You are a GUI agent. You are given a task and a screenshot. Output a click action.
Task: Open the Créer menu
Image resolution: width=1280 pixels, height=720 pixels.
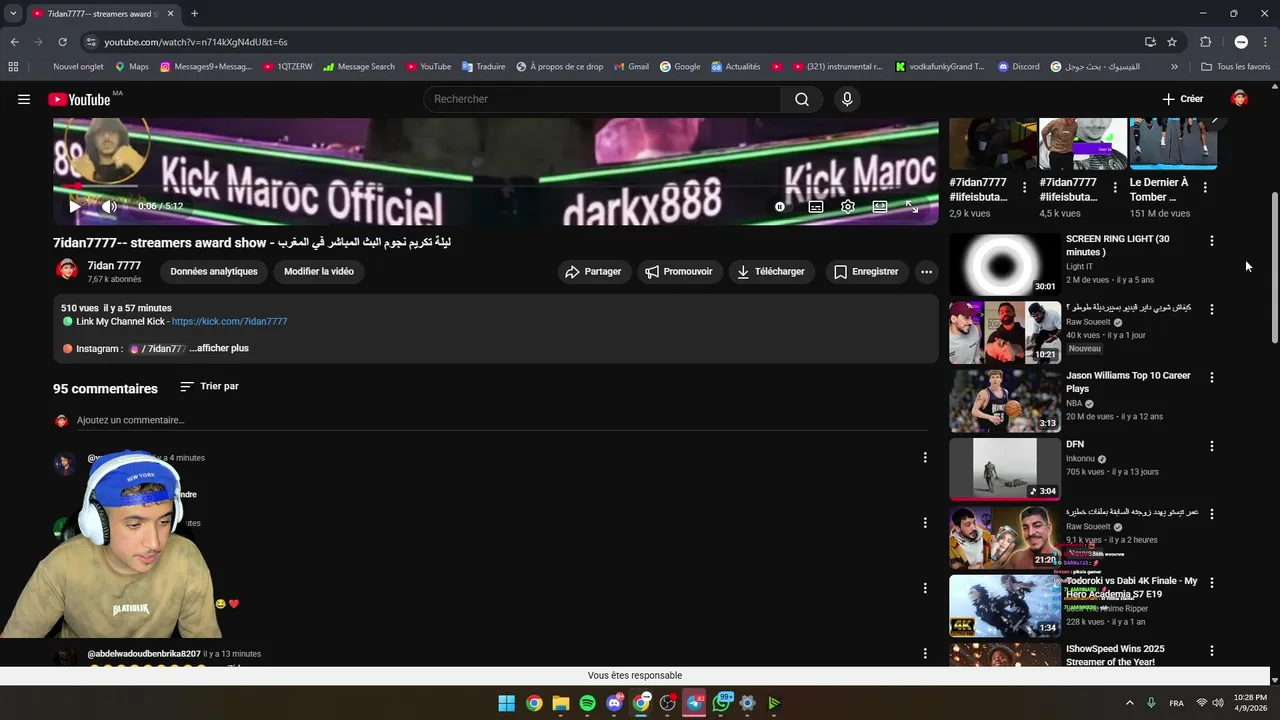(1183, 99)
